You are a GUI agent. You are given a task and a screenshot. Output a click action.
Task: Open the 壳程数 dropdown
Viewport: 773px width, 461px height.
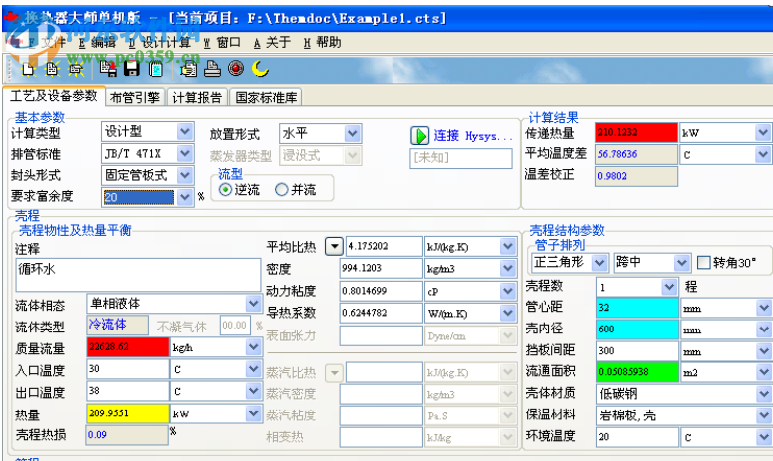click(x=669, y=286)
